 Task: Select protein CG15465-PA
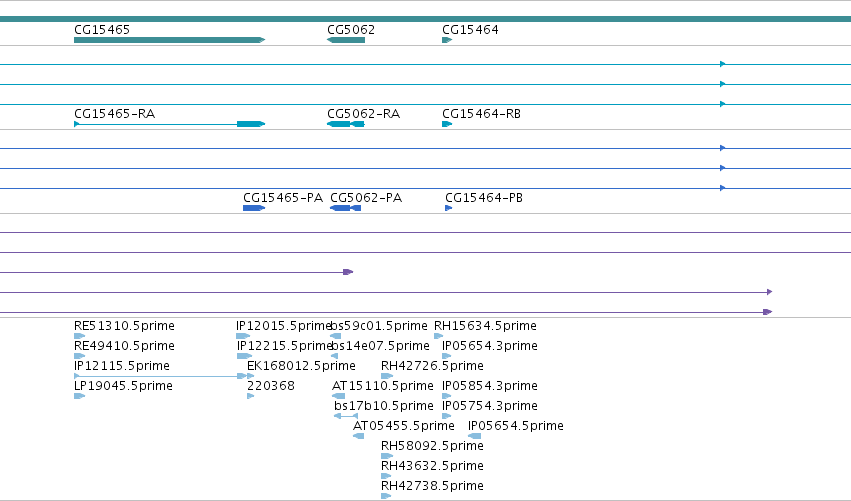(283, 198)
